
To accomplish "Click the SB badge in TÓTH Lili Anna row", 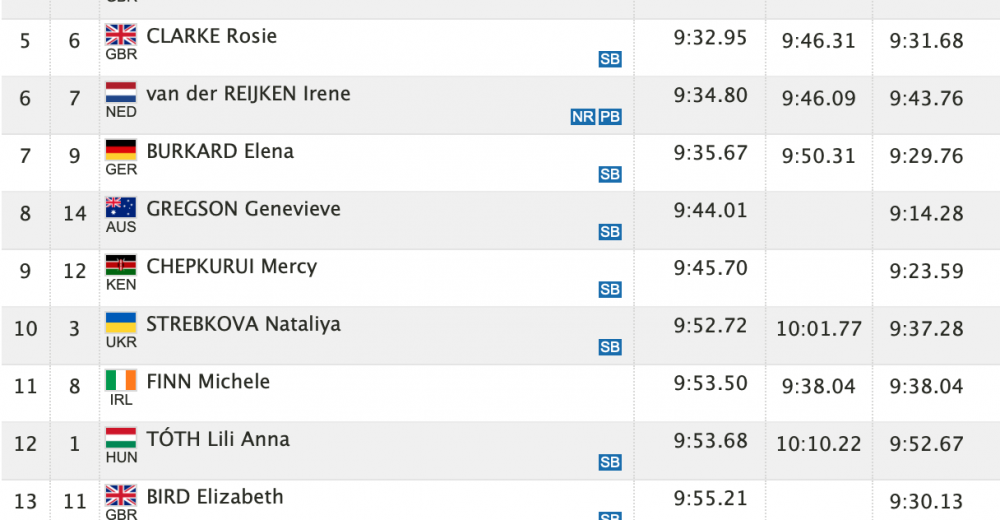I will point(610,463).
